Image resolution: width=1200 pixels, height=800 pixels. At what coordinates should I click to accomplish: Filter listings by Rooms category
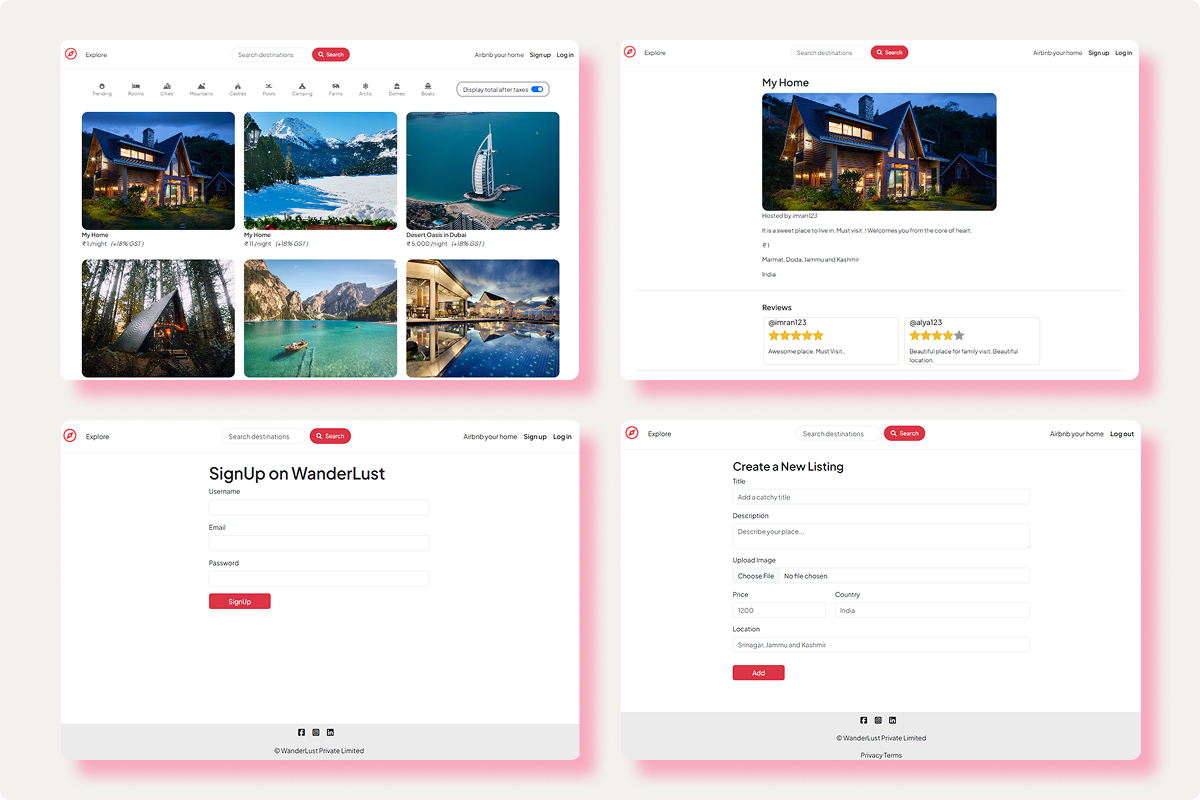pyautogui.click(x=136, y=87)
